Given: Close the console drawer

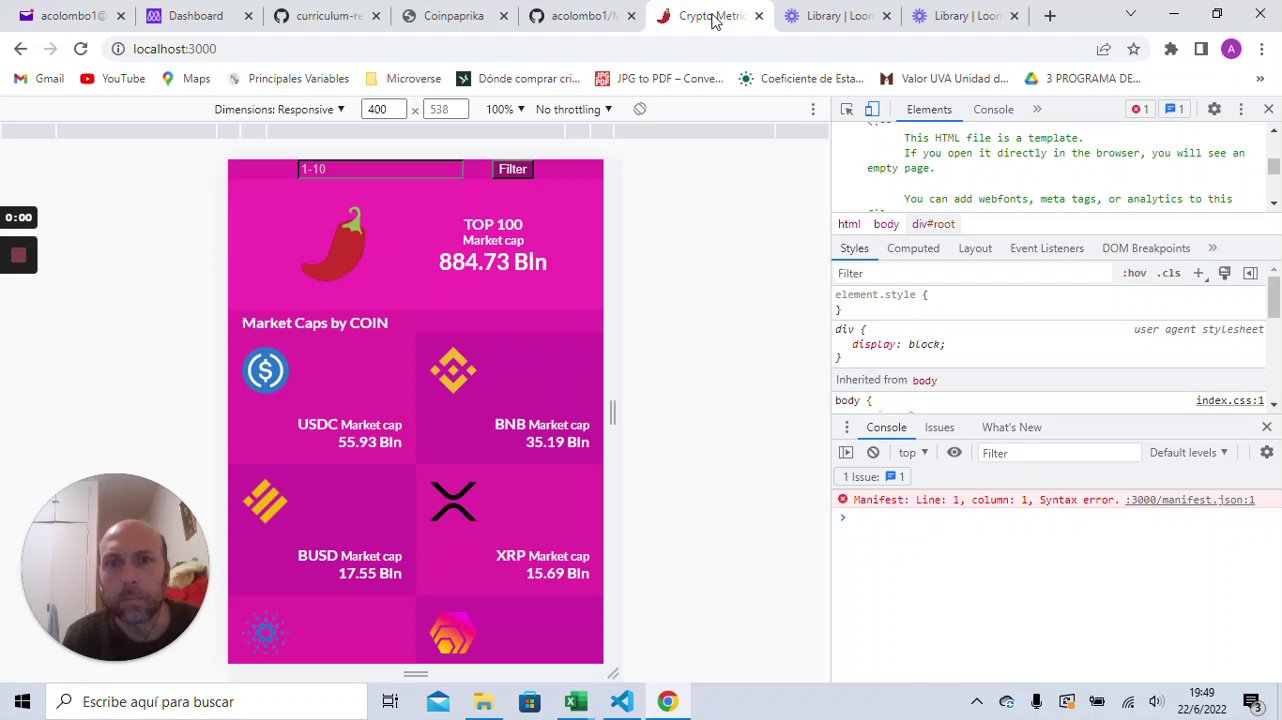Looking at the screenshot, I should pyautogui.click(x=1267, y=427).
